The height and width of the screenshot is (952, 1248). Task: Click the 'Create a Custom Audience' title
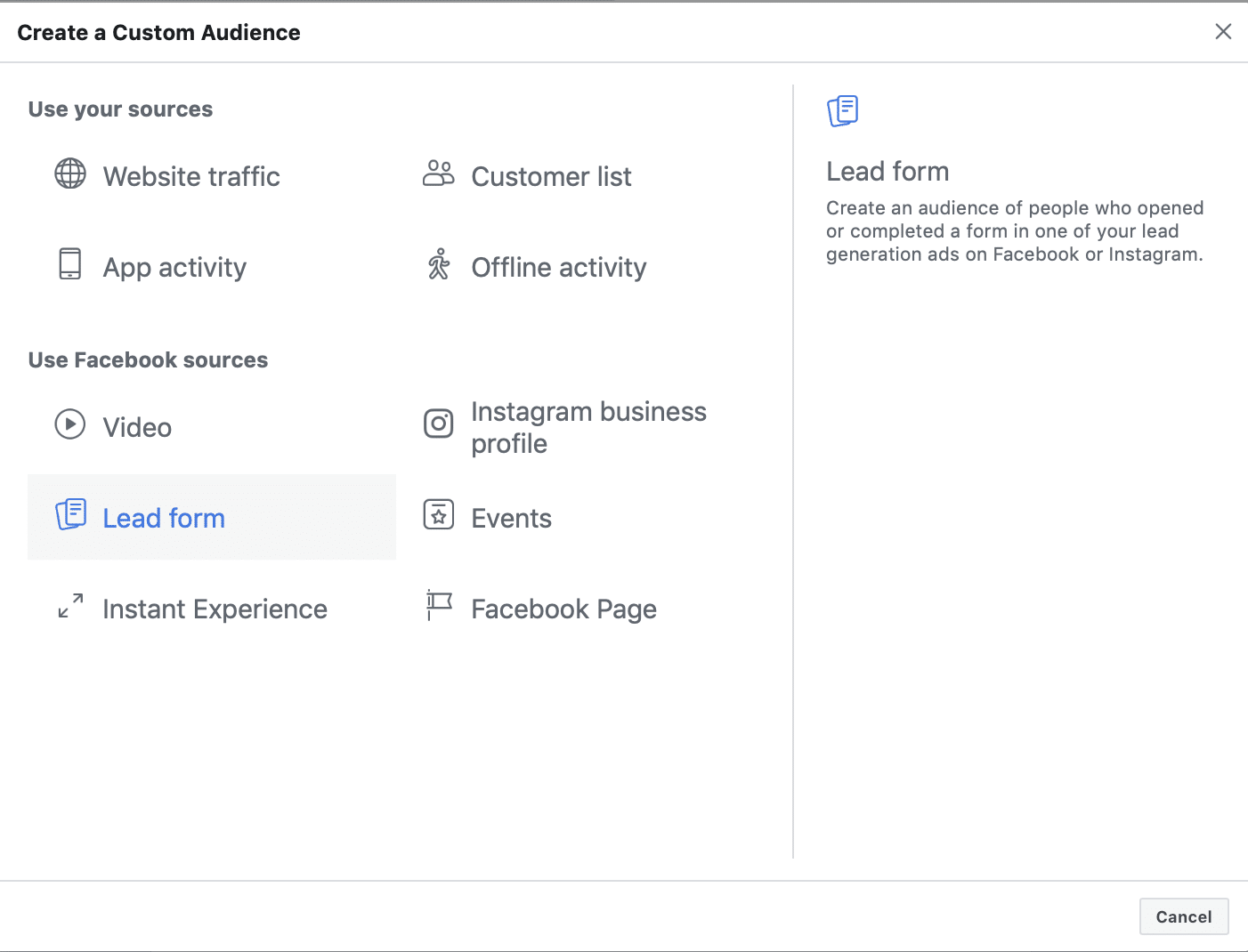pos(158,33)
